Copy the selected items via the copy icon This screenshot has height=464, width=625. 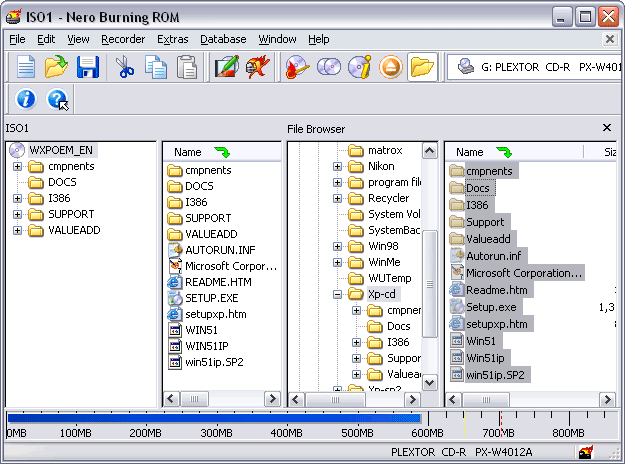click(156, 67)
